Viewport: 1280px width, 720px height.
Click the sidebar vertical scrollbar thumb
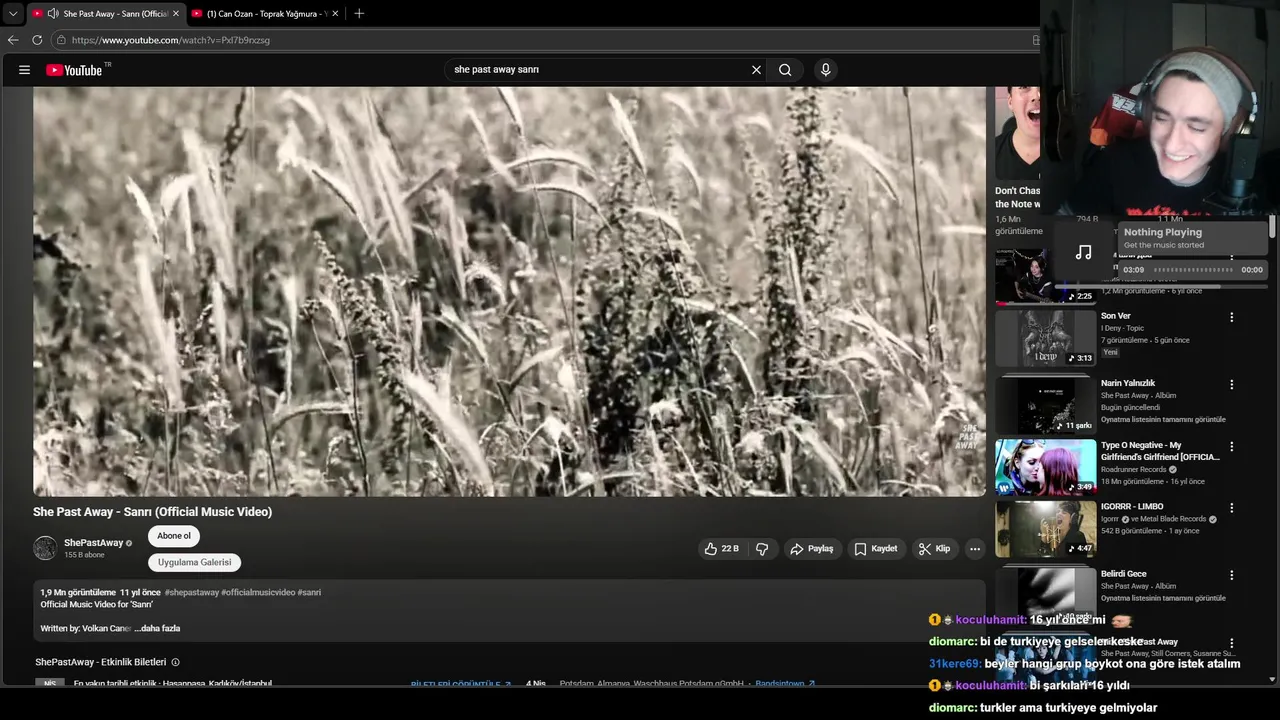coord(1272,227)
